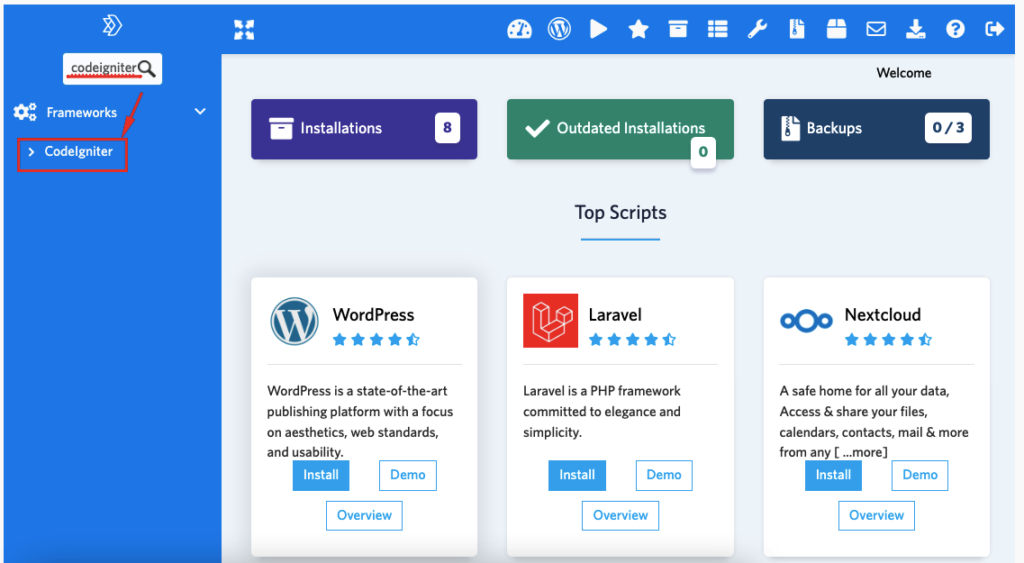Click the [ ...more] link in Nextcloud description
The height and width of the screenshot is (563, 1024).
(x=861, y=452)
